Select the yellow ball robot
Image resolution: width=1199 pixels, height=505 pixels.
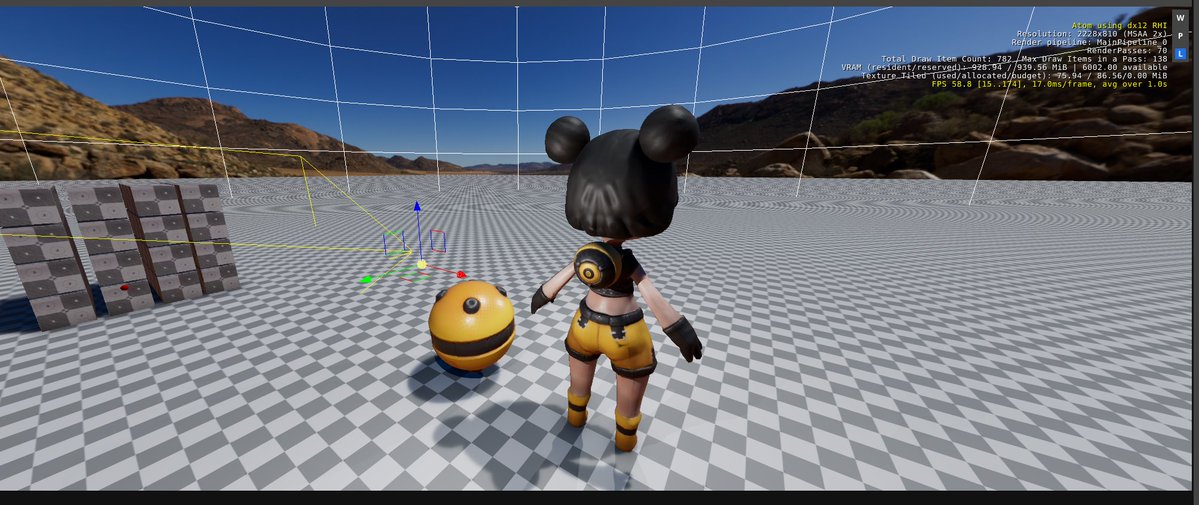pos(471,327)
